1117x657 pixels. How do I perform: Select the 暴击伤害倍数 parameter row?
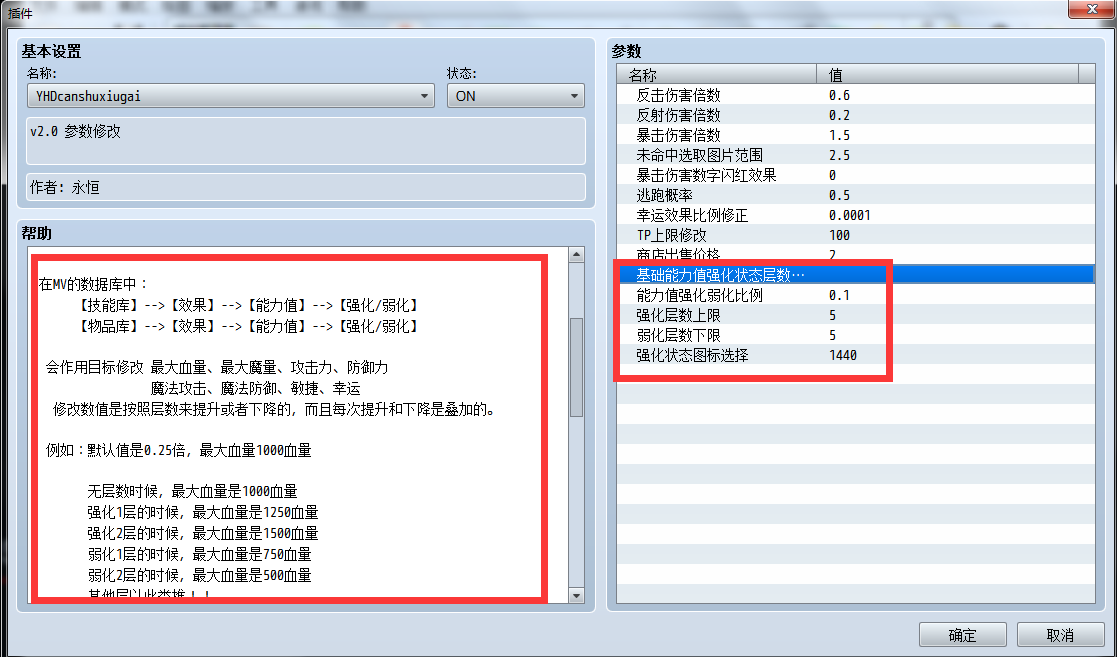tap(856, 135)
